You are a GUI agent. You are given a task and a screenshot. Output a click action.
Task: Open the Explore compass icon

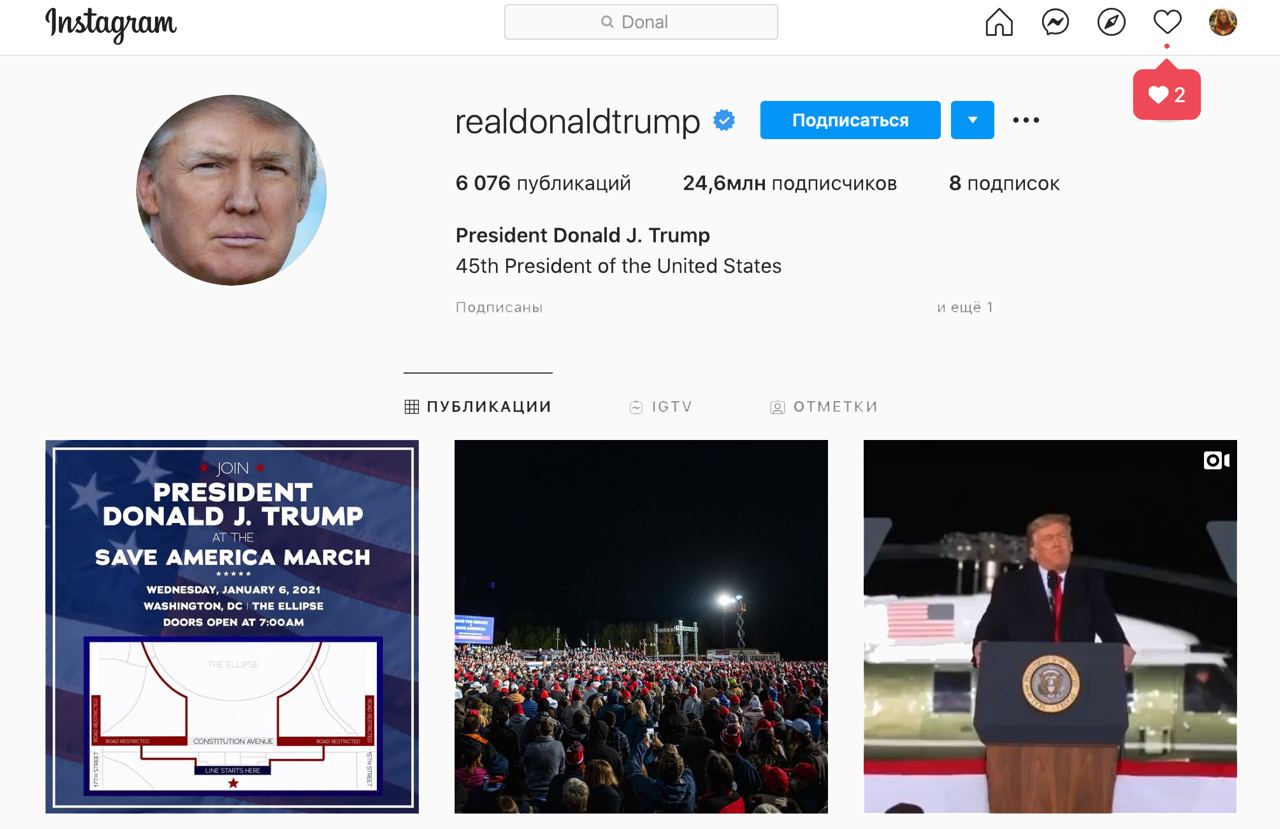[x=1111, y=22]
